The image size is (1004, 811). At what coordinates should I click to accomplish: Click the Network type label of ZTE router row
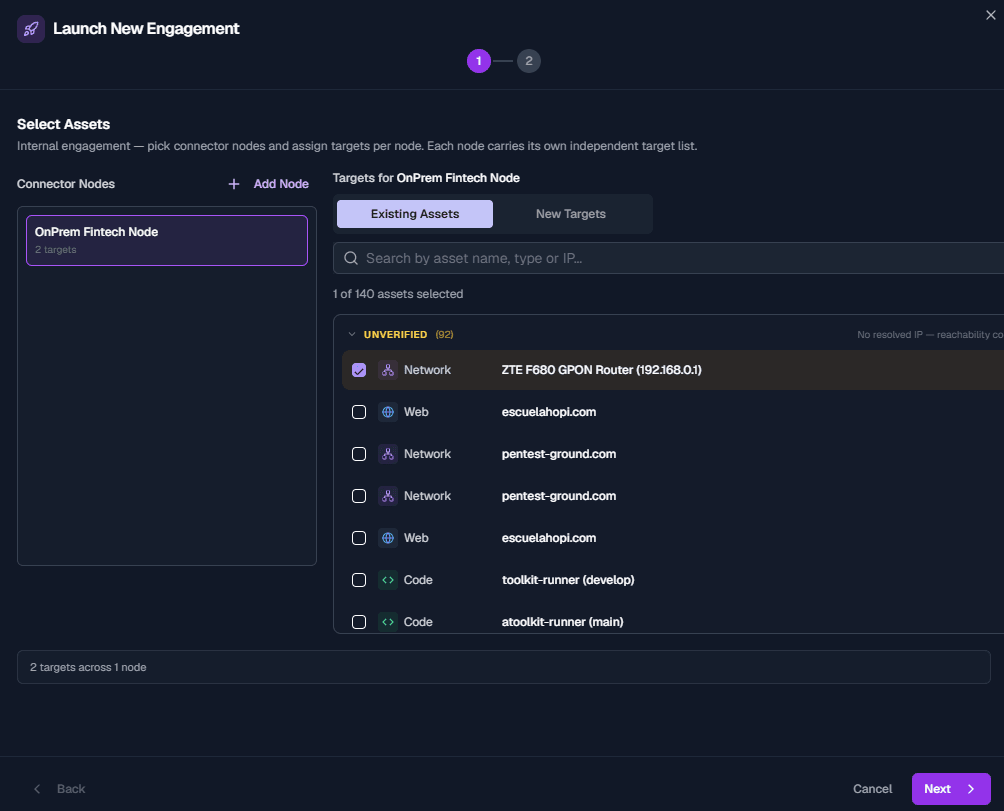click(x=427, y=370)
